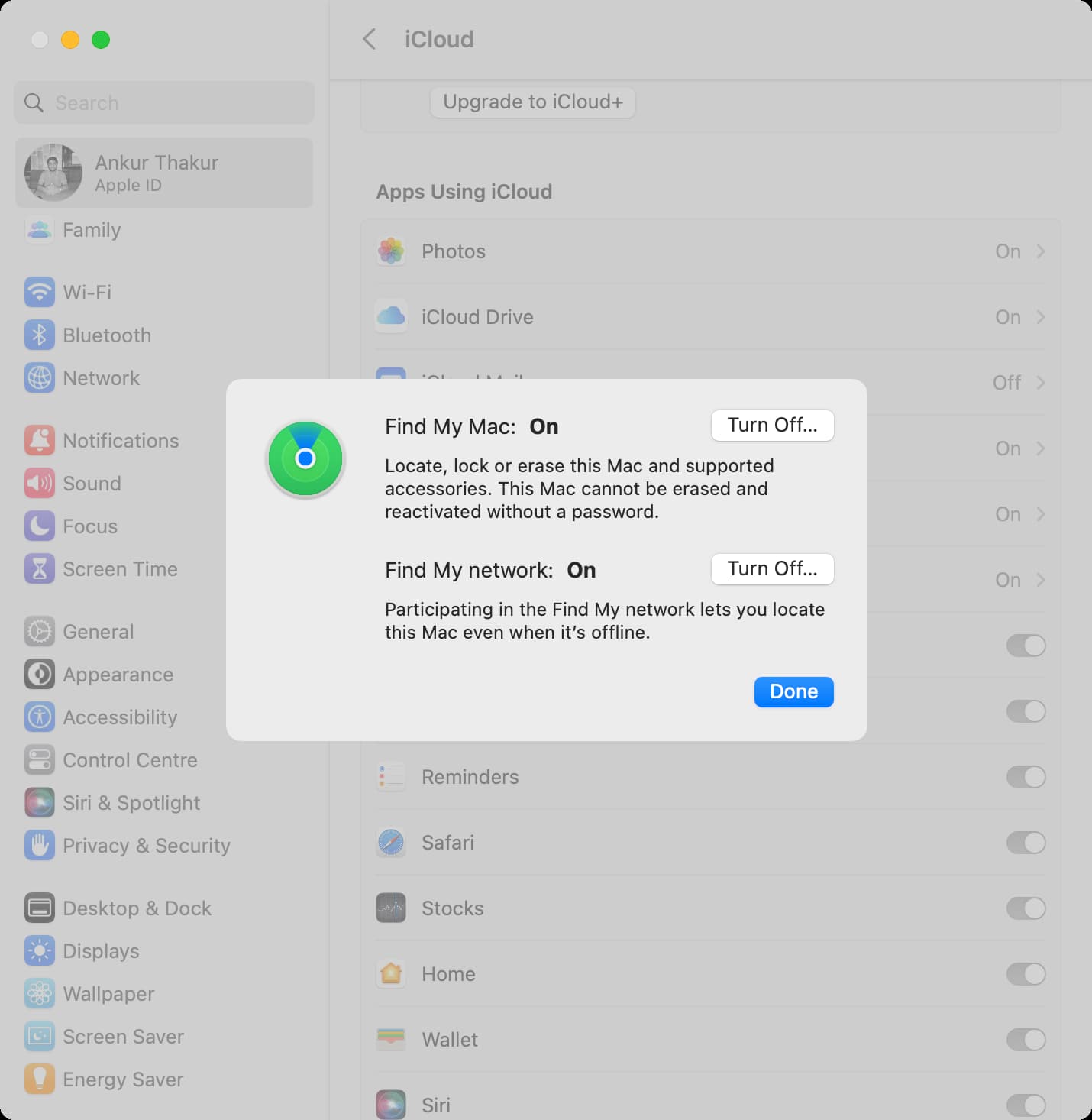1092x1120 pixels.
Task: Go back from the iCloud pane
Action: click(x=370, y=39)
